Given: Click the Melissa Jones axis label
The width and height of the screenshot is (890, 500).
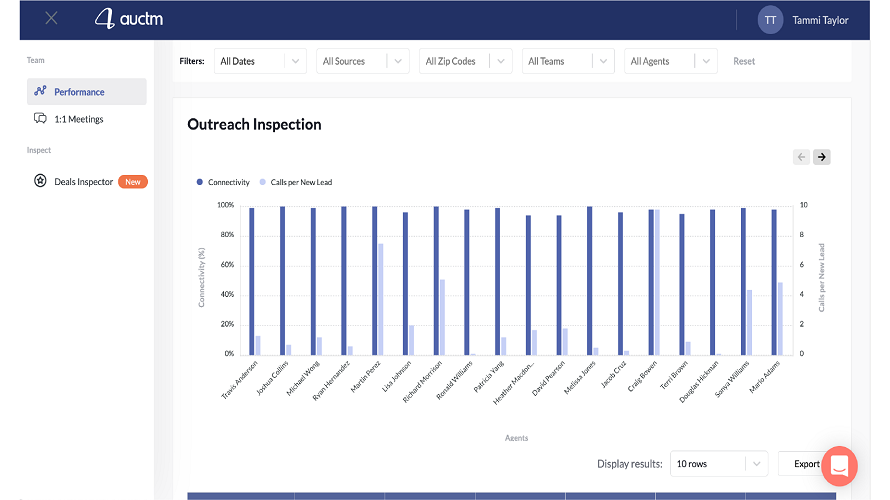Looking at the screenshot, I should click(580, 377).
